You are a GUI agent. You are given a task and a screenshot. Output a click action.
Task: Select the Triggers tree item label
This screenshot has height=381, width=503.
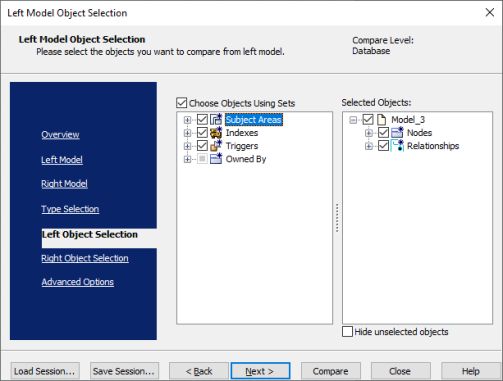click(242, 146)
